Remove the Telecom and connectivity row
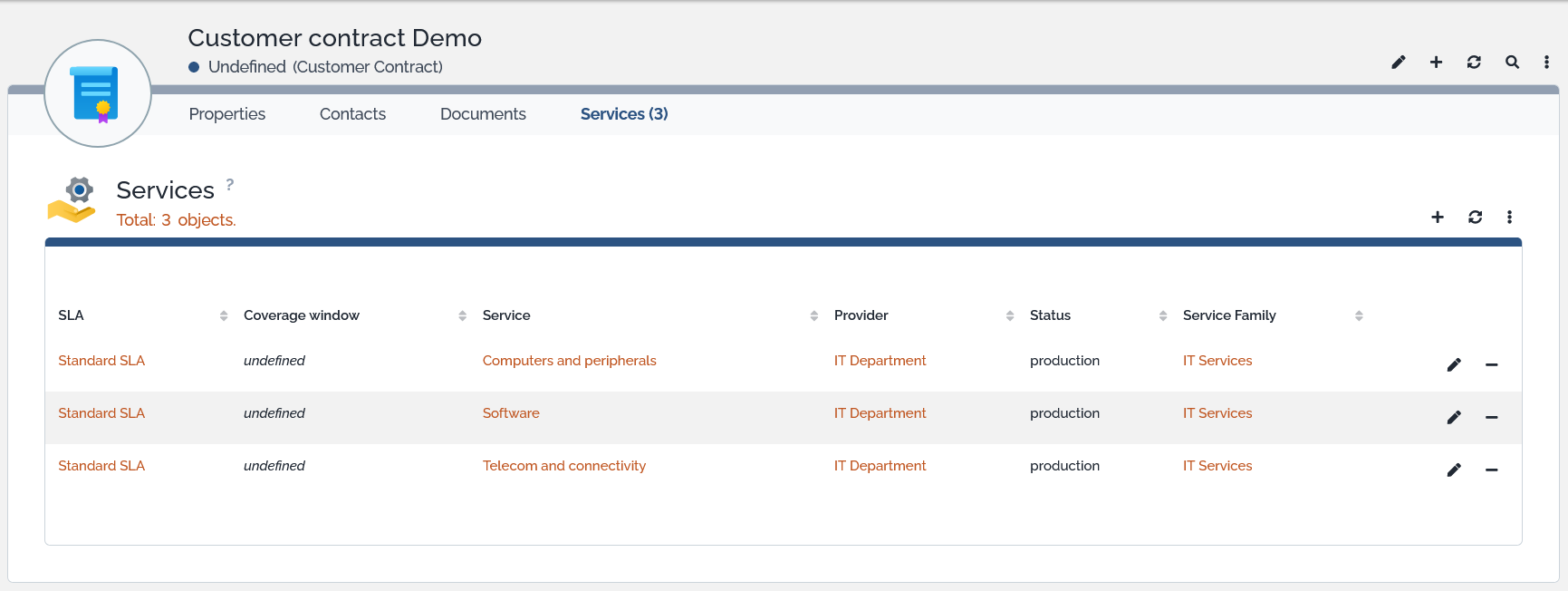This screenshot has height=591, width=1568. 1491,470
